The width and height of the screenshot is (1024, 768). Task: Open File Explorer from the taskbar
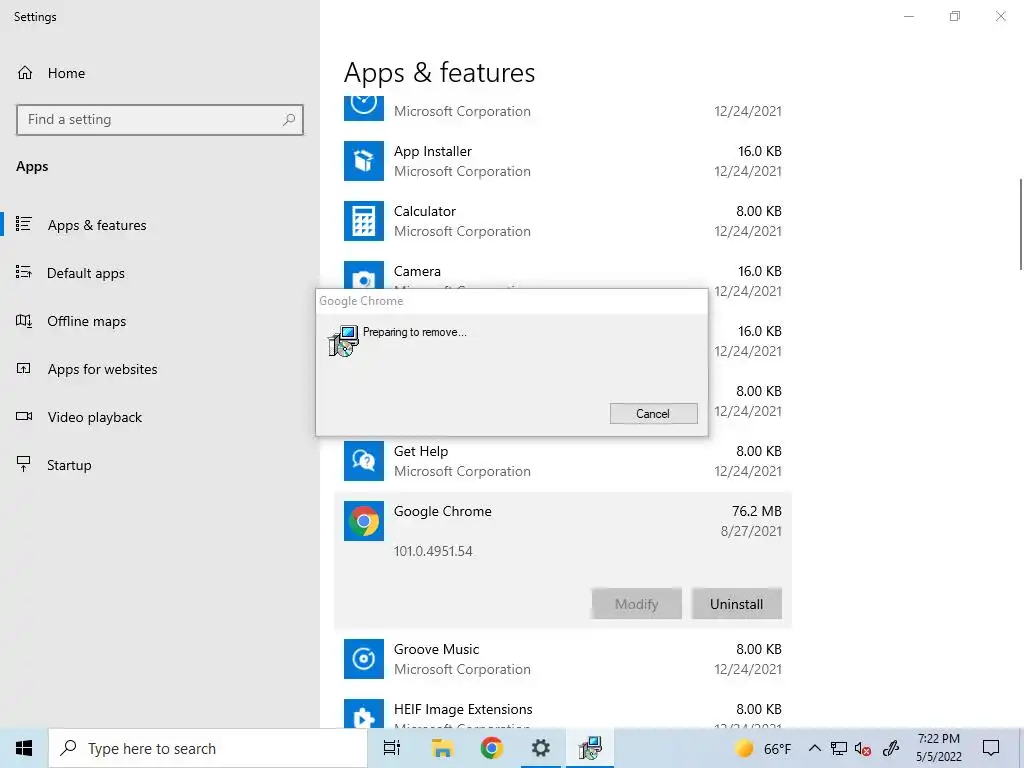point(442,748)
